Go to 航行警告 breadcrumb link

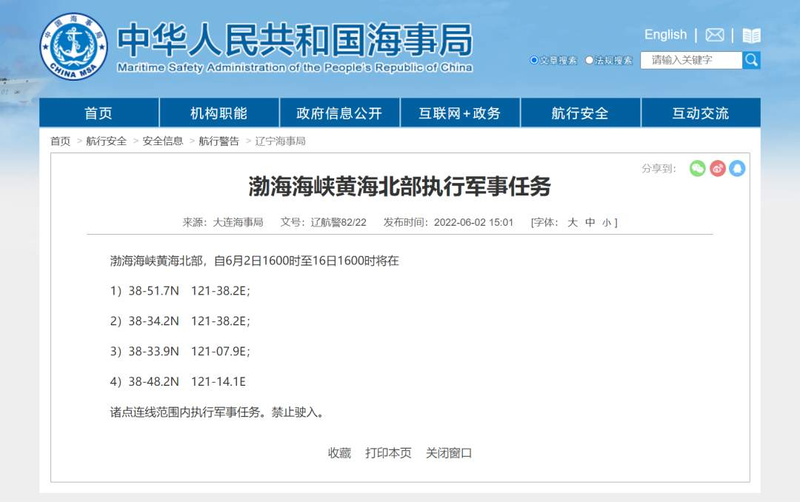[219, 141]
